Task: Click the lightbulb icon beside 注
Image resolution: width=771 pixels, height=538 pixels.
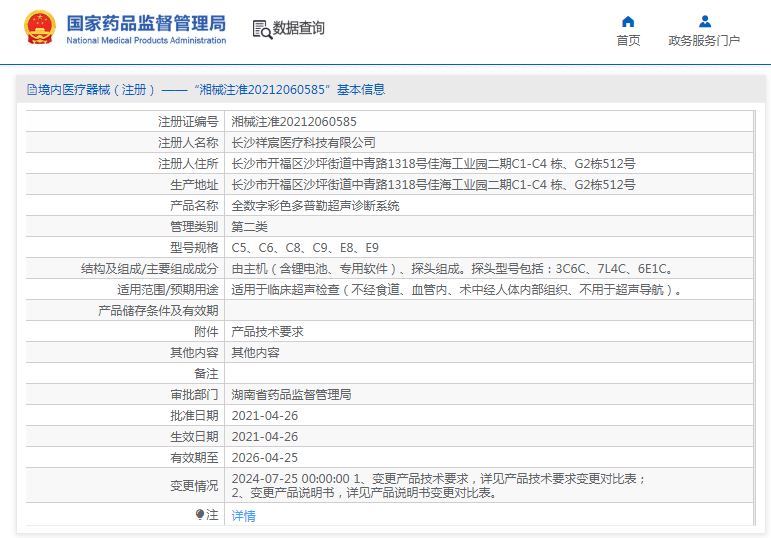Action: tap(200, 515)
